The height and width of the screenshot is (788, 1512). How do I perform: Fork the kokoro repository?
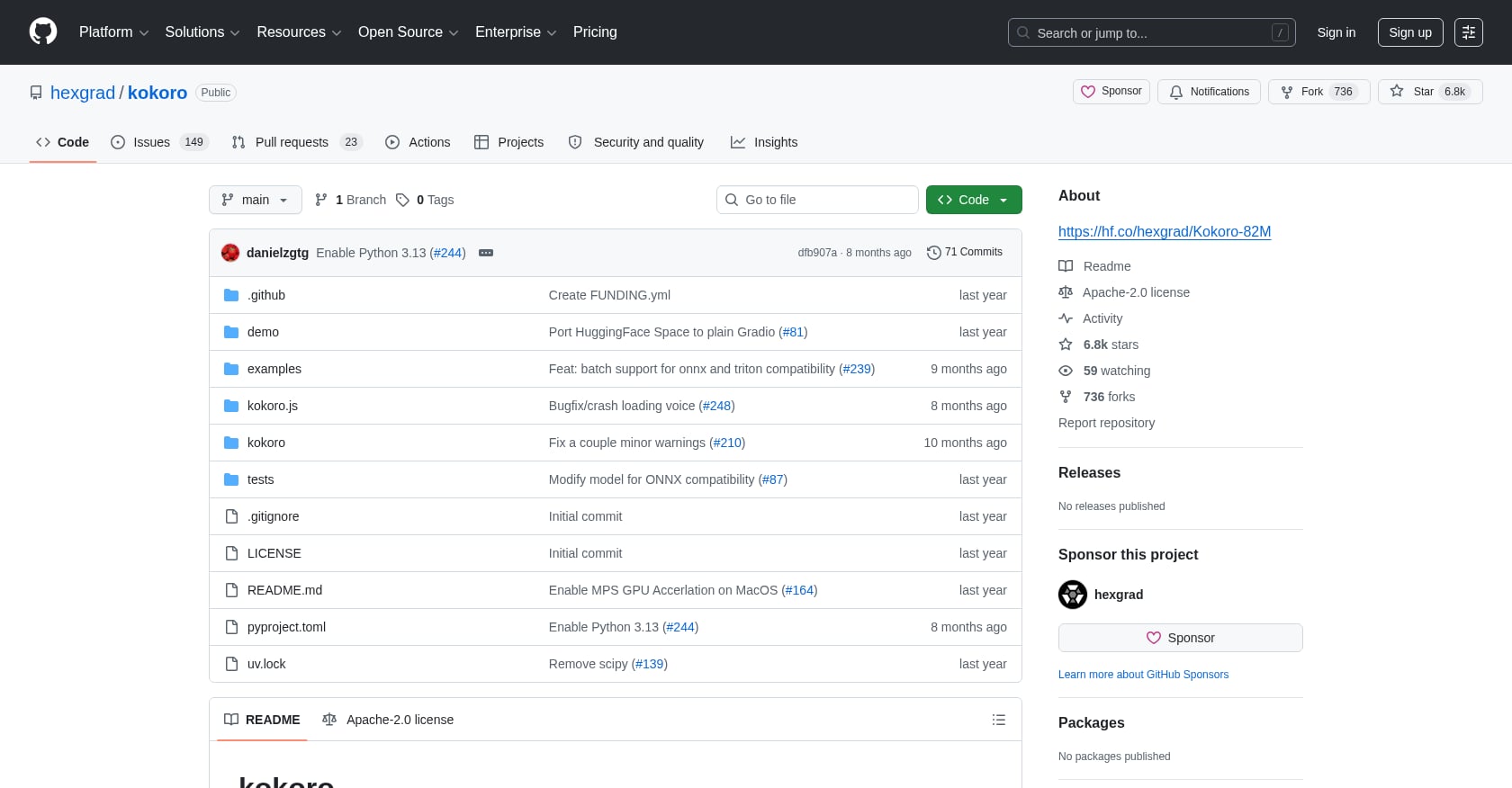point(1318,92)
